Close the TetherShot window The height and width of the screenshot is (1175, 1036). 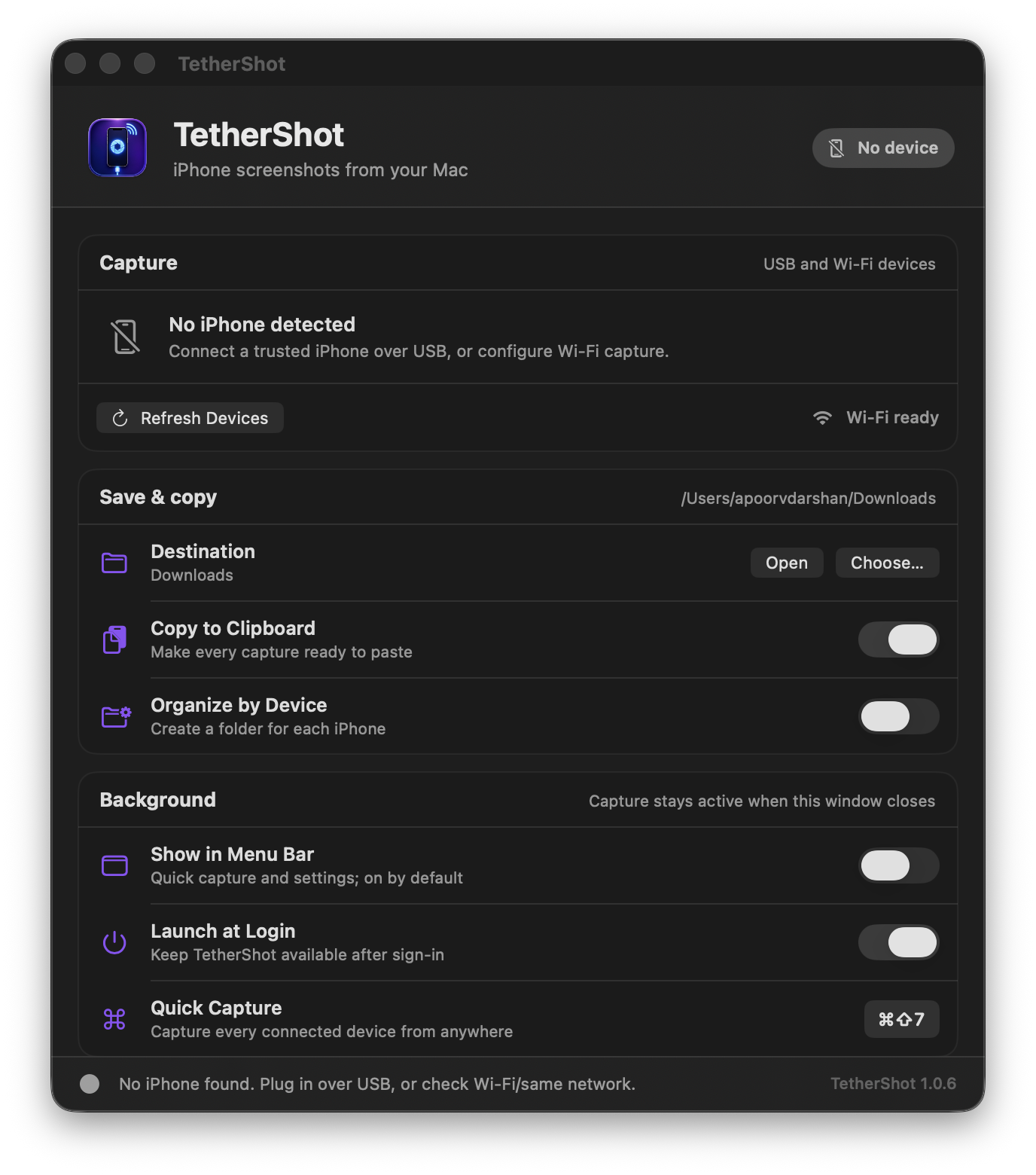point(75,63)
